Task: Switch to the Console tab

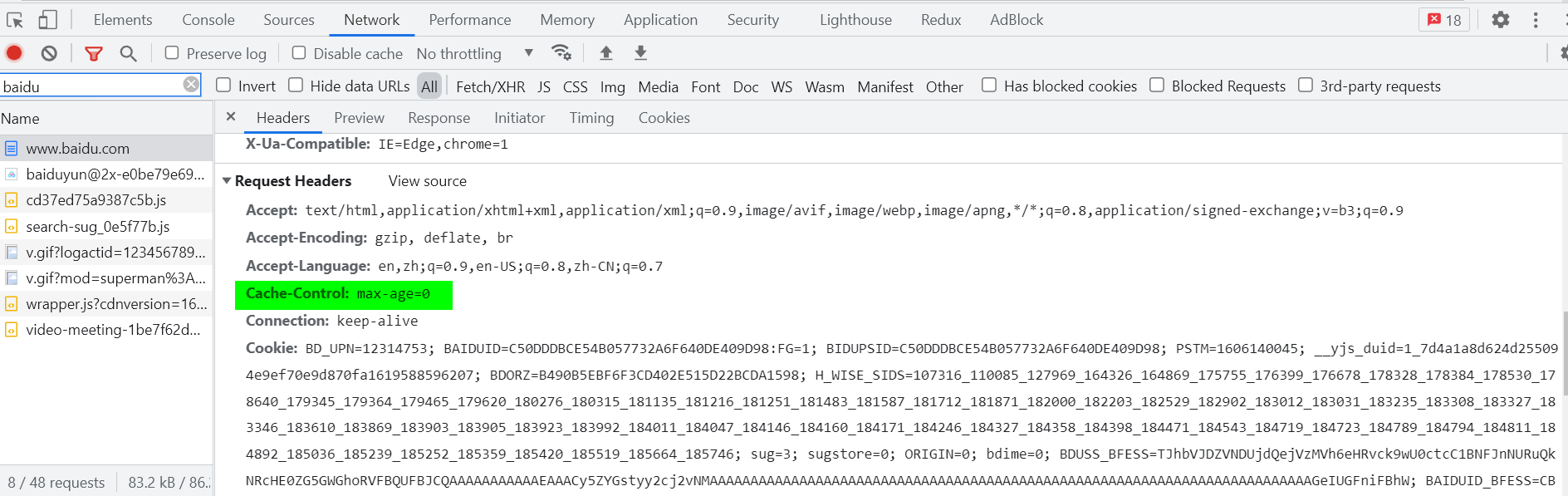Action: point(208,20)
